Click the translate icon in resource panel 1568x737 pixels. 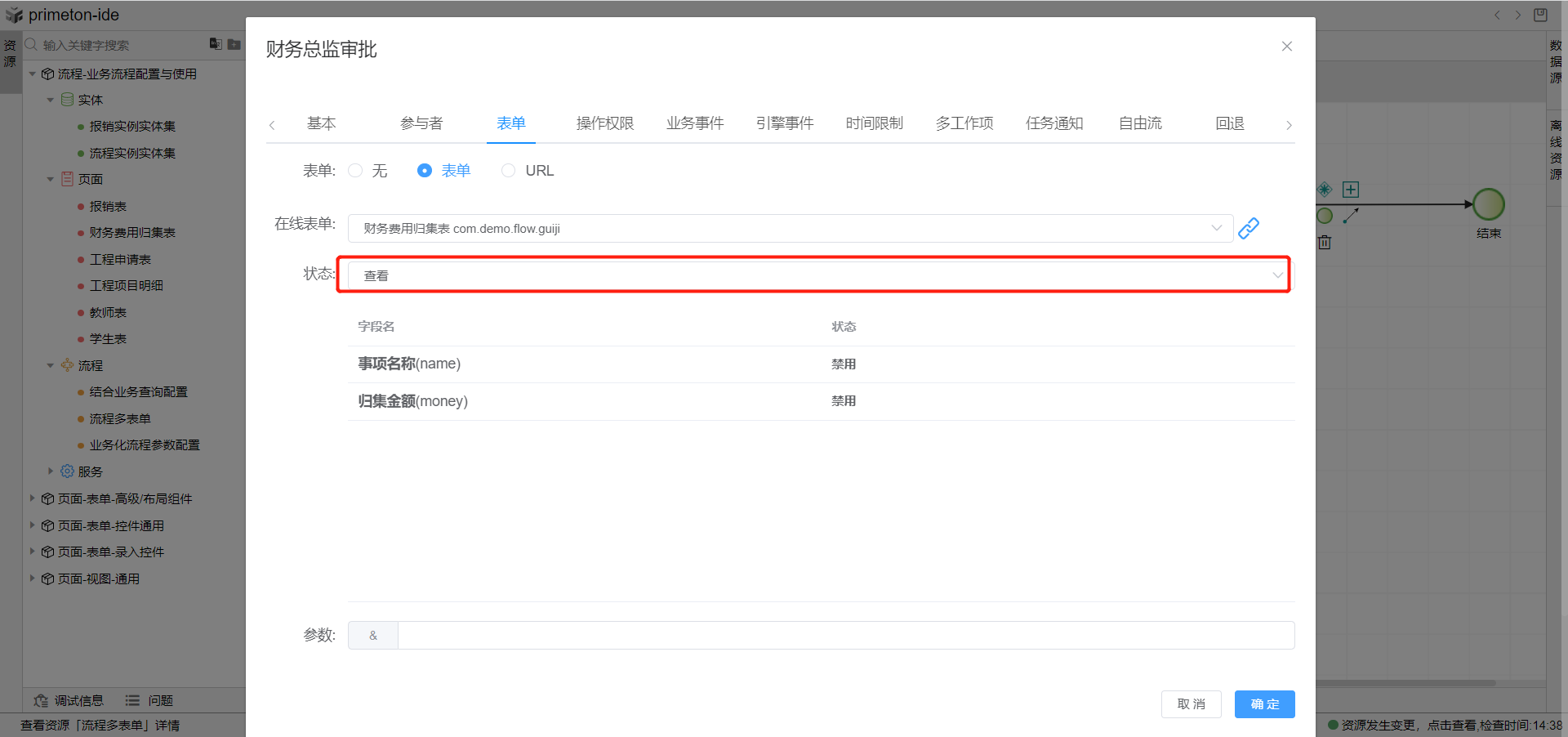coord(216,44)
